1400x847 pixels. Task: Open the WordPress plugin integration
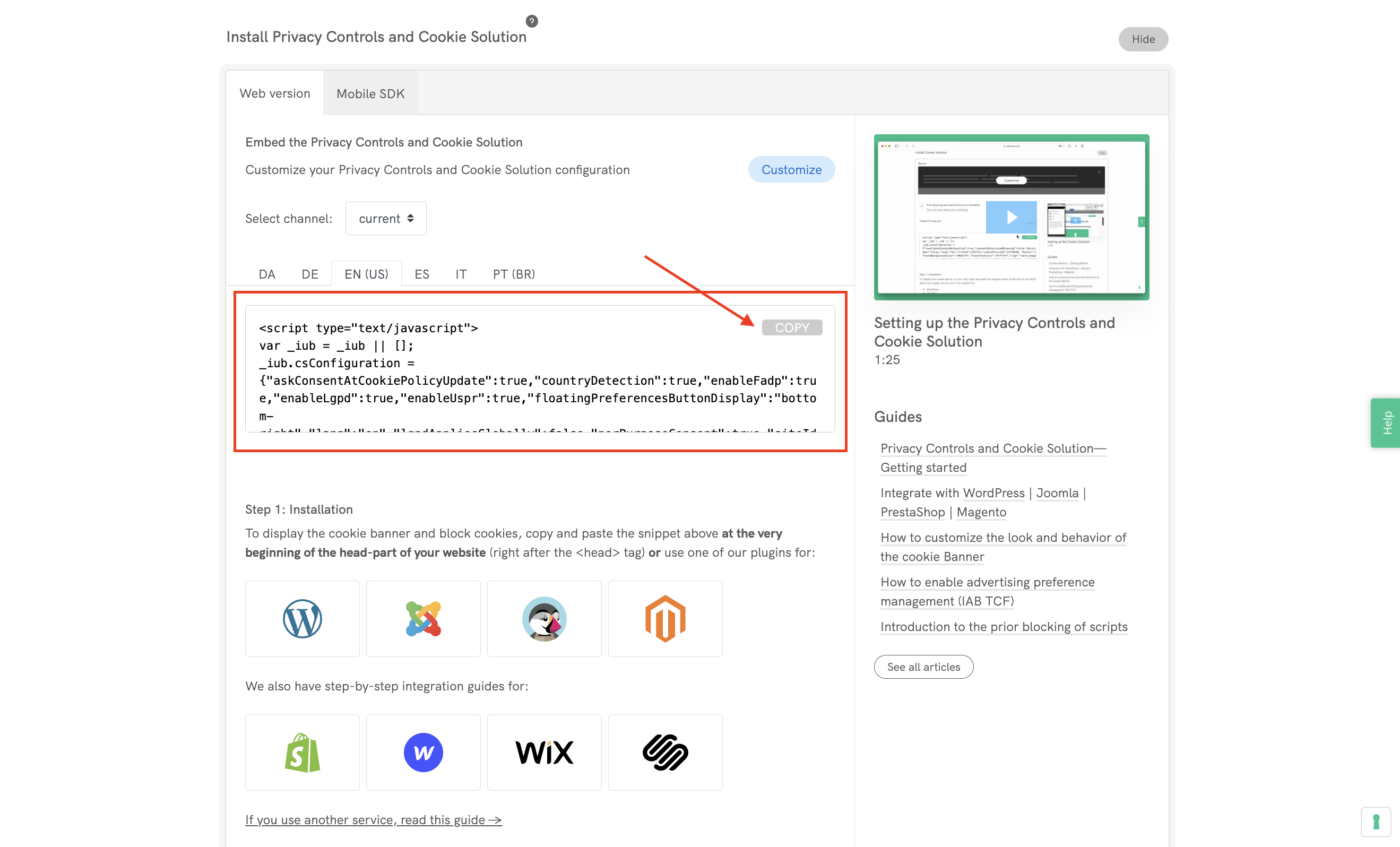[301, 619]
